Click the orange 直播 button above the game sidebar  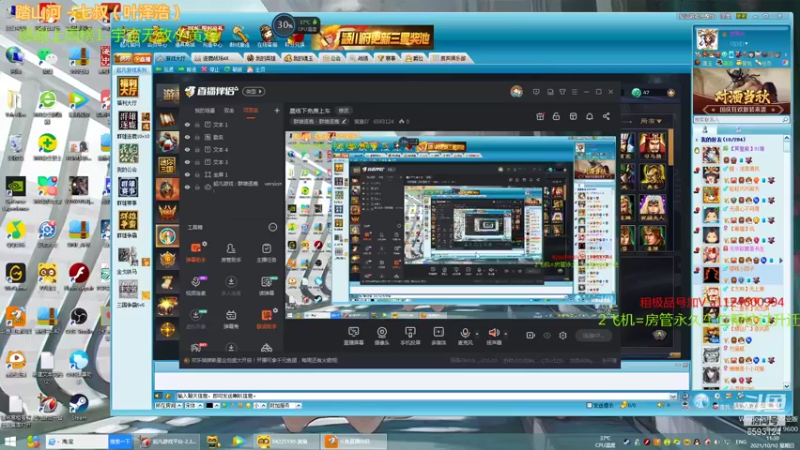click(142, 59)
